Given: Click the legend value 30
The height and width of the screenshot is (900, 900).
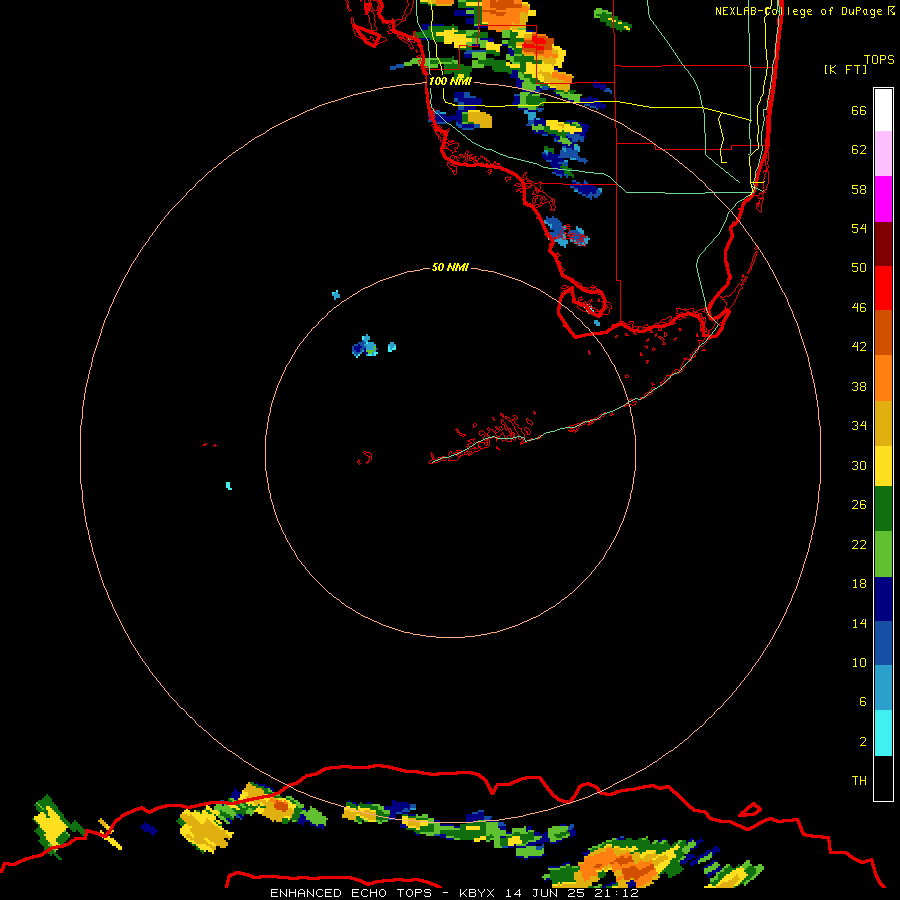Looking at the screenshot, I should point(859,465).
